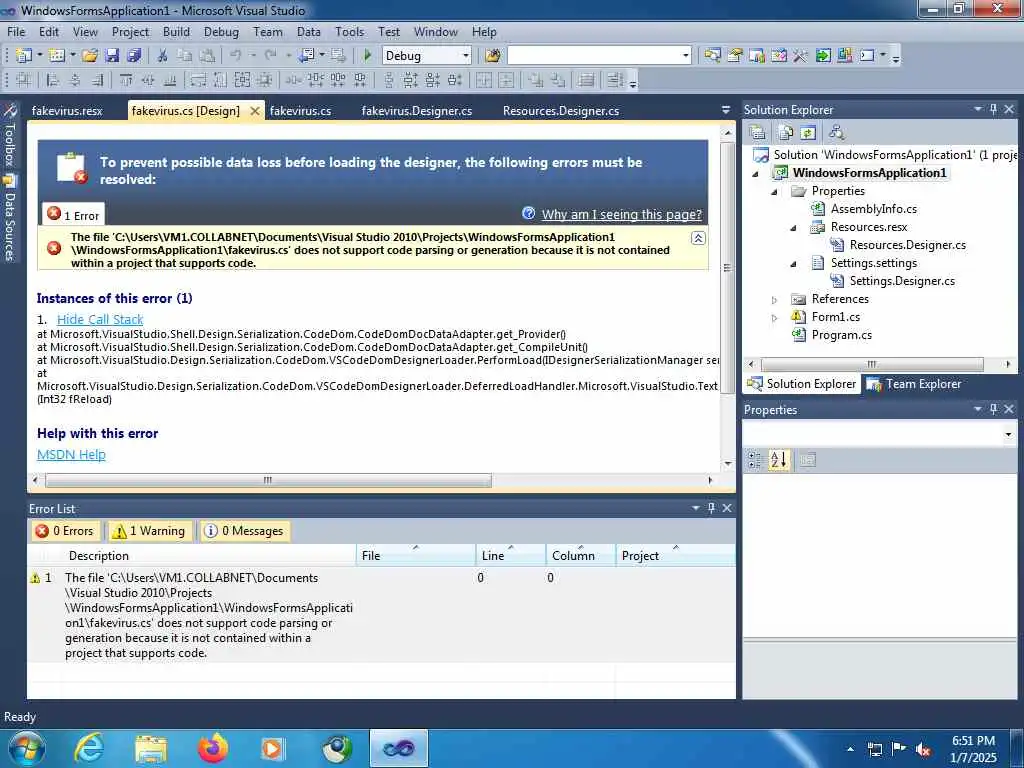Click Align to Grid layout icon

pos(24,80)
